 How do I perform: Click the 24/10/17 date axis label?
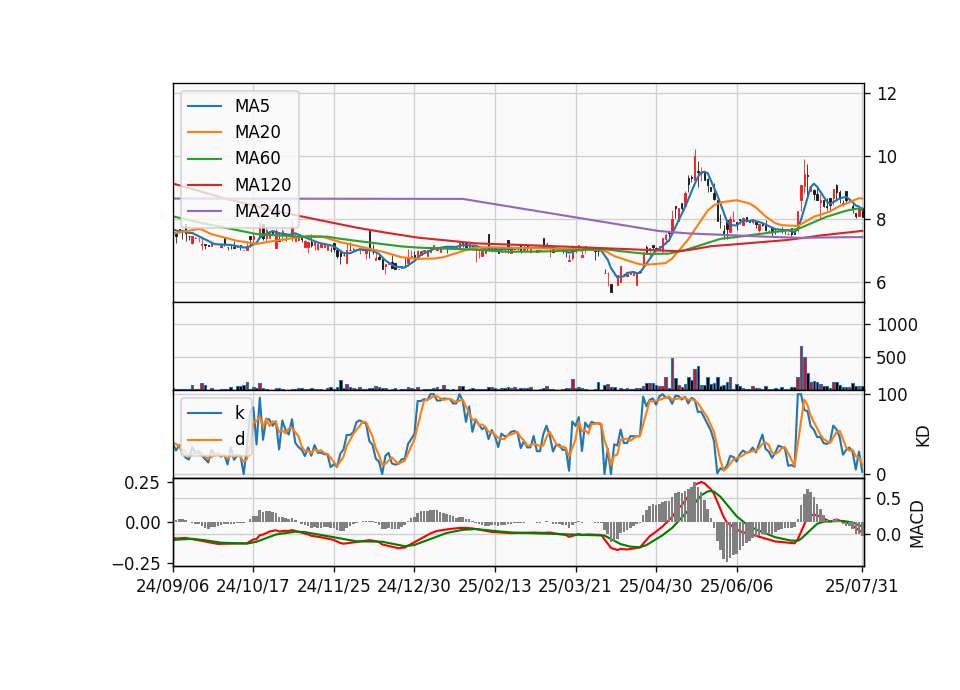click(x=253, y=586)
